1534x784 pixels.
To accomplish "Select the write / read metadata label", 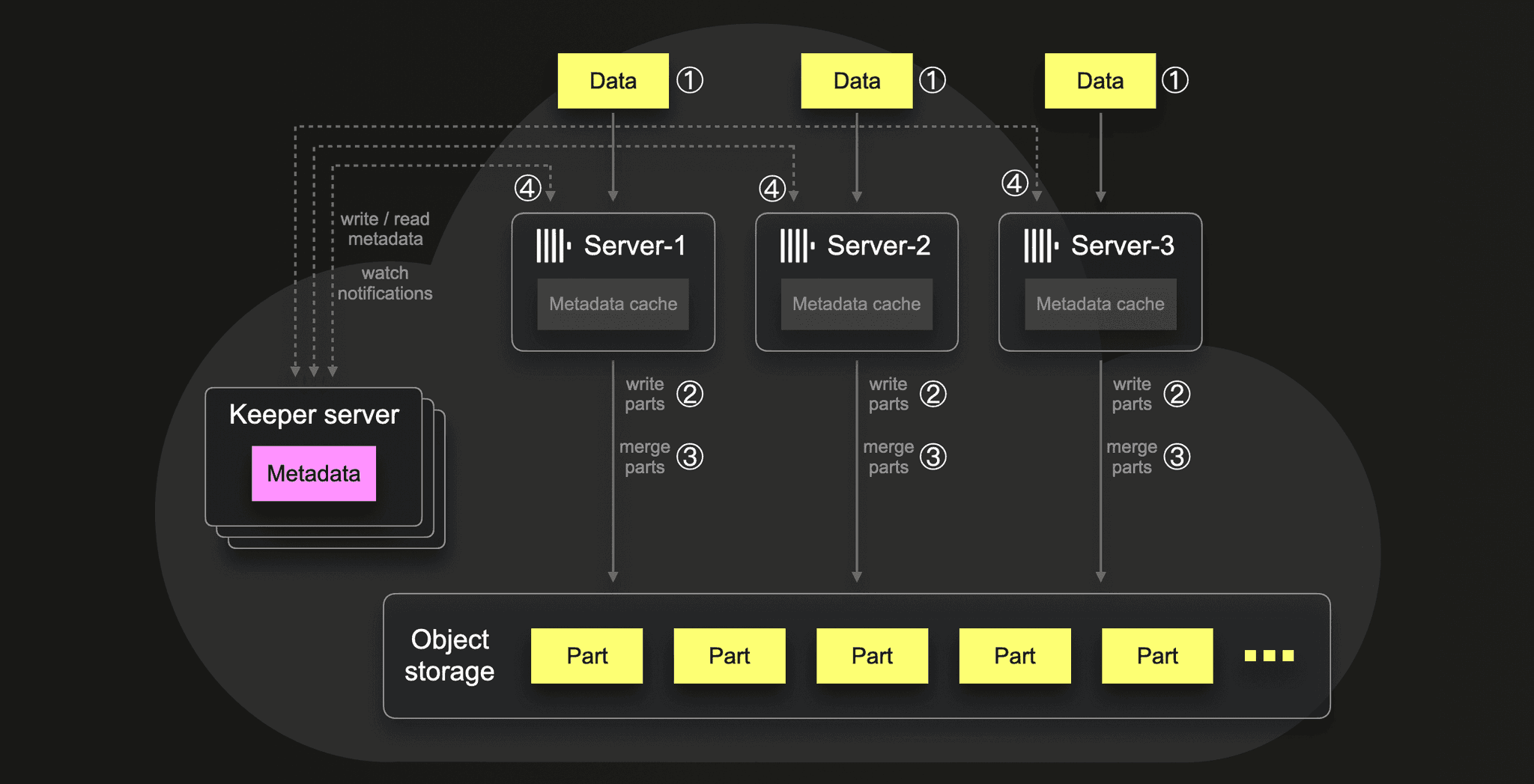I will pyautogui.click(x=385, y=229).
